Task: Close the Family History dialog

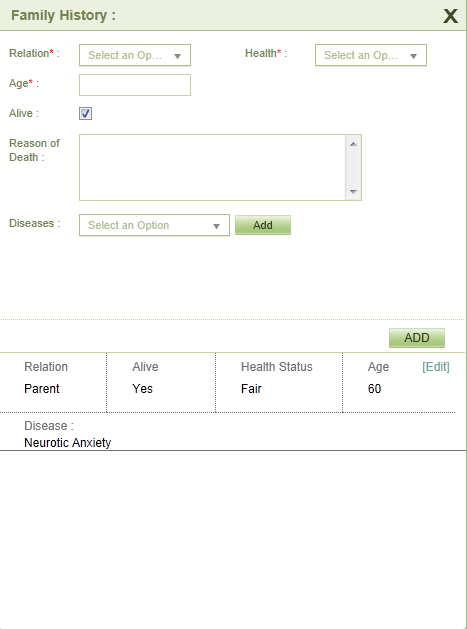Action: [x=450, y=16]
